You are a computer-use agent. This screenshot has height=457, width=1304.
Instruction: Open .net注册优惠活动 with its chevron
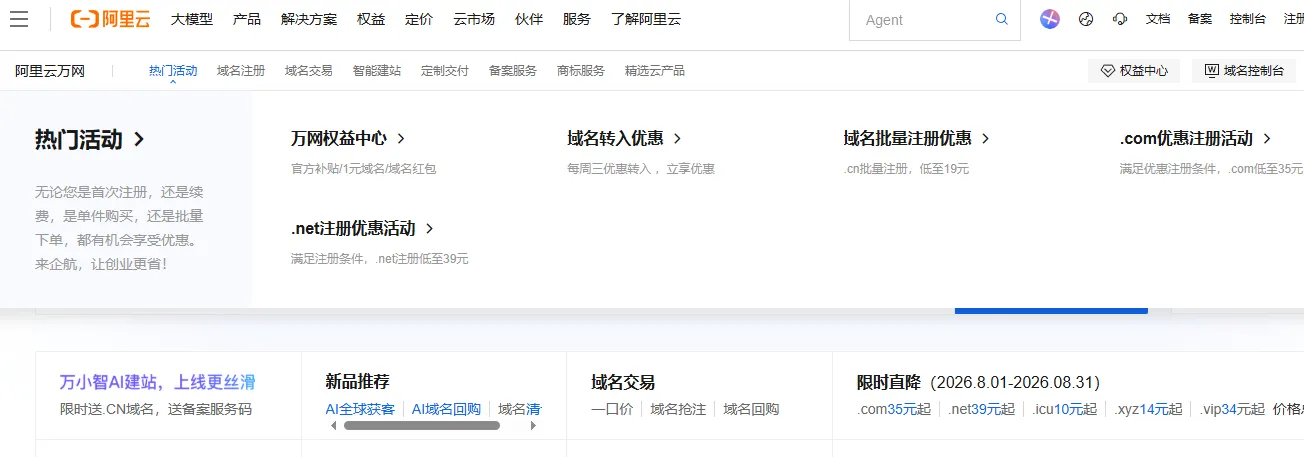[x=363, y=228]
